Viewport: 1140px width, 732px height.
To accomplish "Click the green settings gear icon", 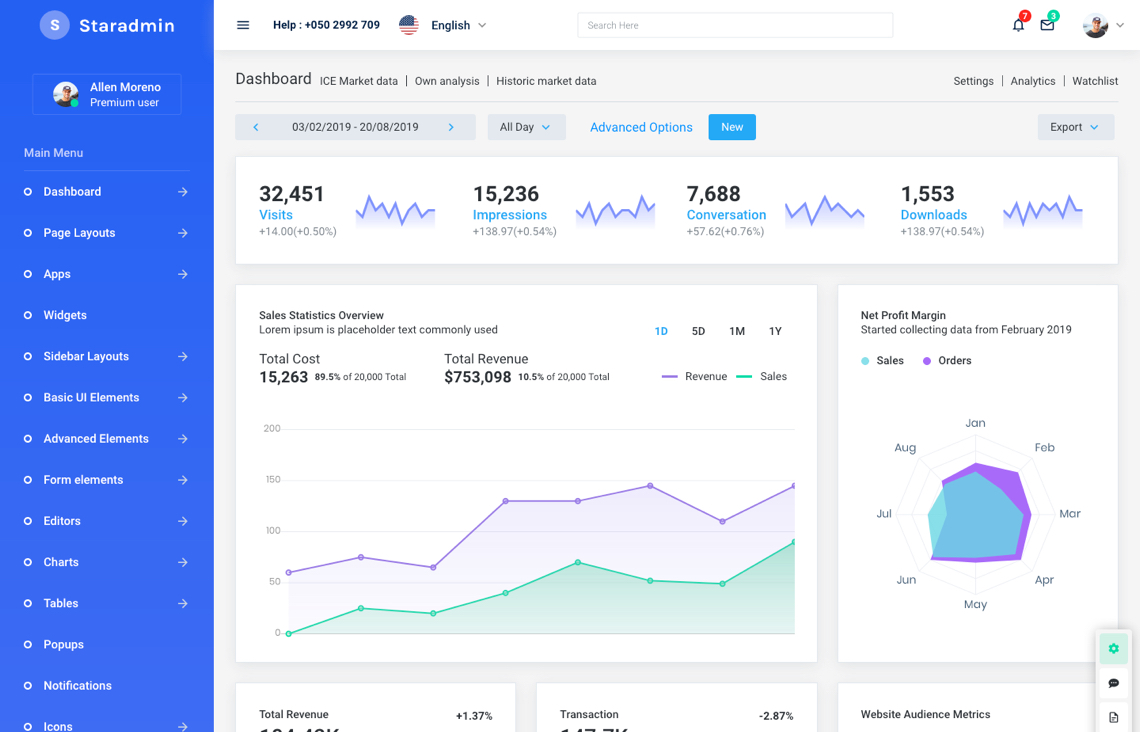I will pos(1113,649).
